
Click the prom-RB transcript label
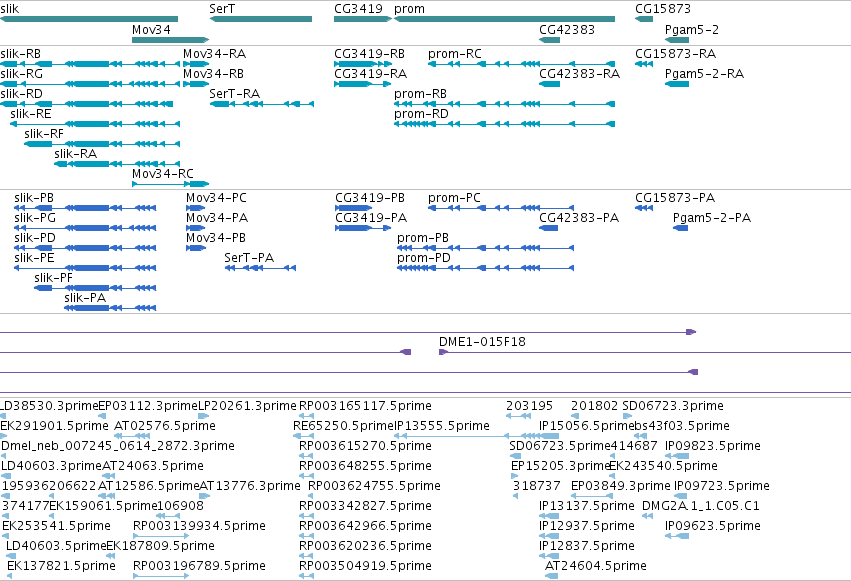(421, 94)
